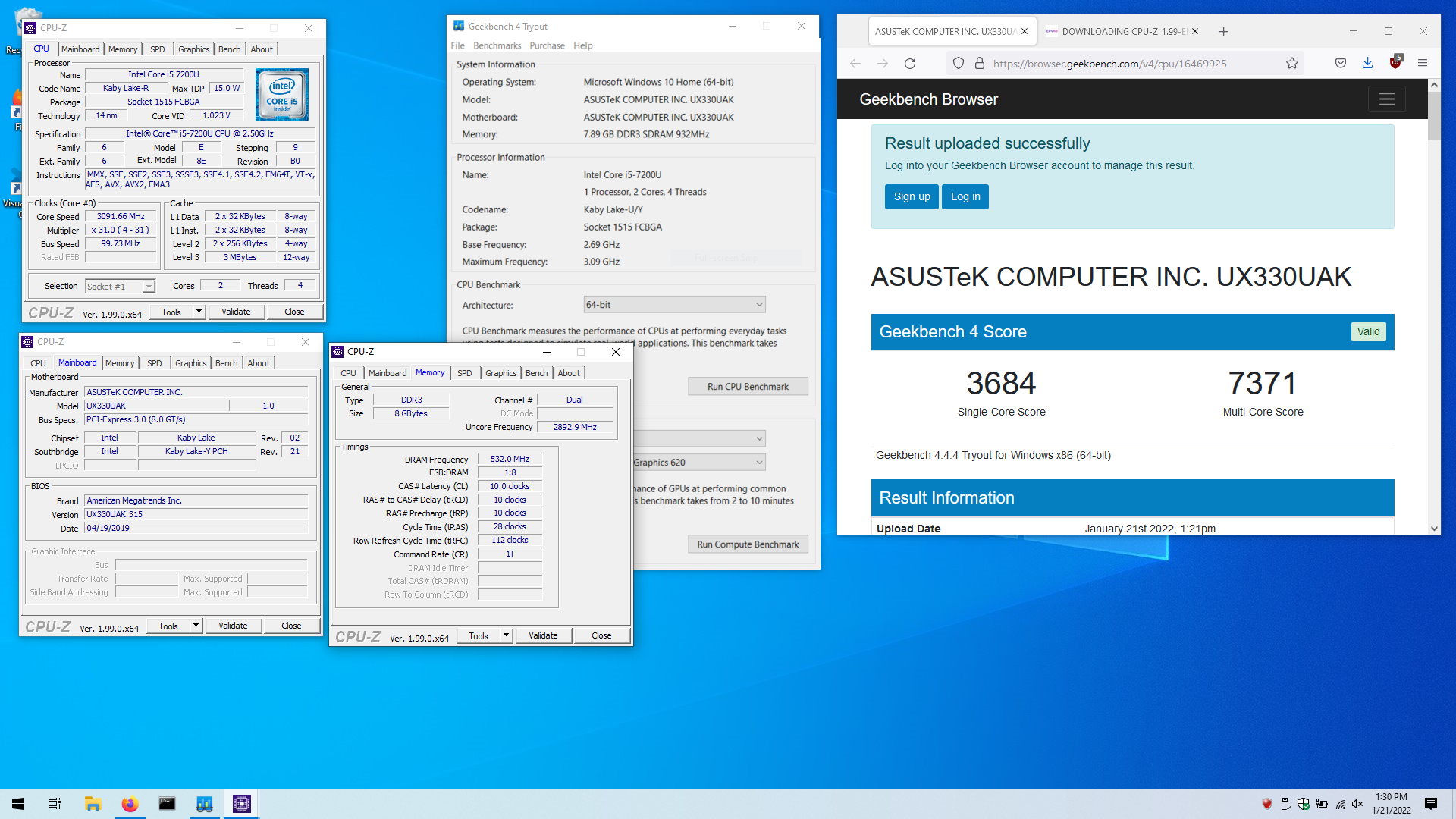1456x819 pixels.
Task: Click Firefox back navigation arrow
Action: pyautogui.click(x=855, y=64)
